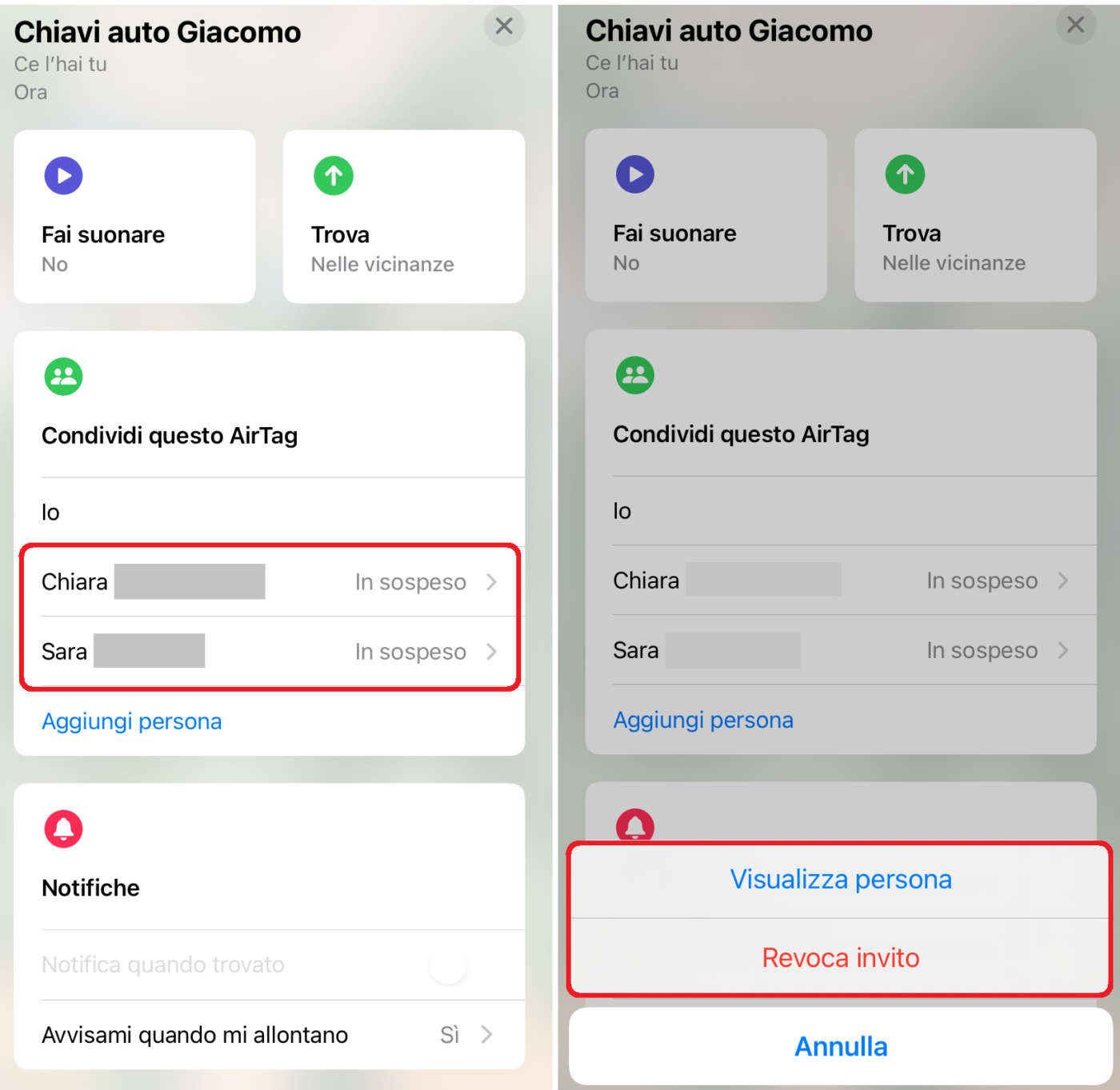Tap the red bell Notifiche icon in left panel

[63, 828]
